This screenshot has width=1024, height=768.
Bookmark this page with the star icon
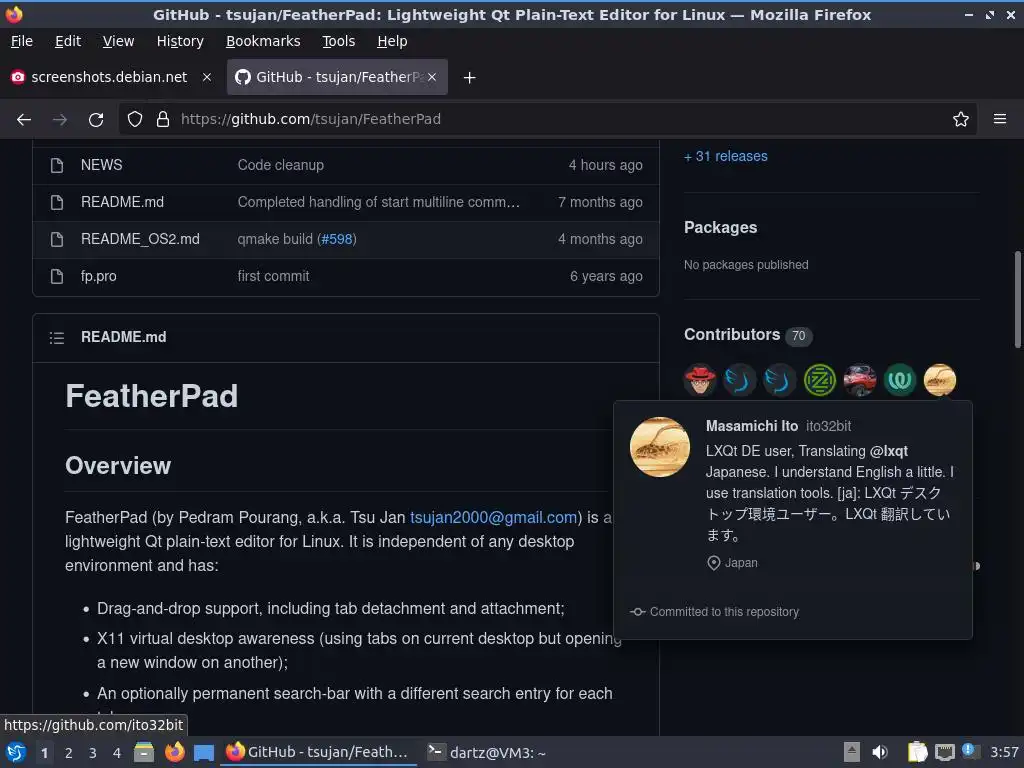[960, 119]
